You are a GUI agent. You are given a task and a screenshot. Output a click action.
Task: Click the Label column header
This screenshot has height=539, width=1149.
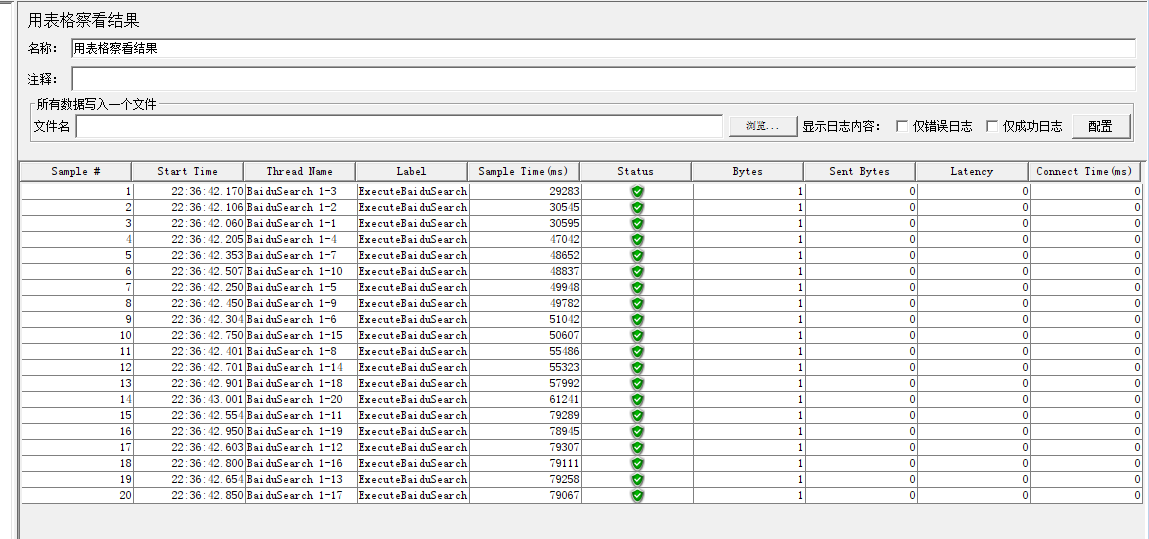click(411, 171)
